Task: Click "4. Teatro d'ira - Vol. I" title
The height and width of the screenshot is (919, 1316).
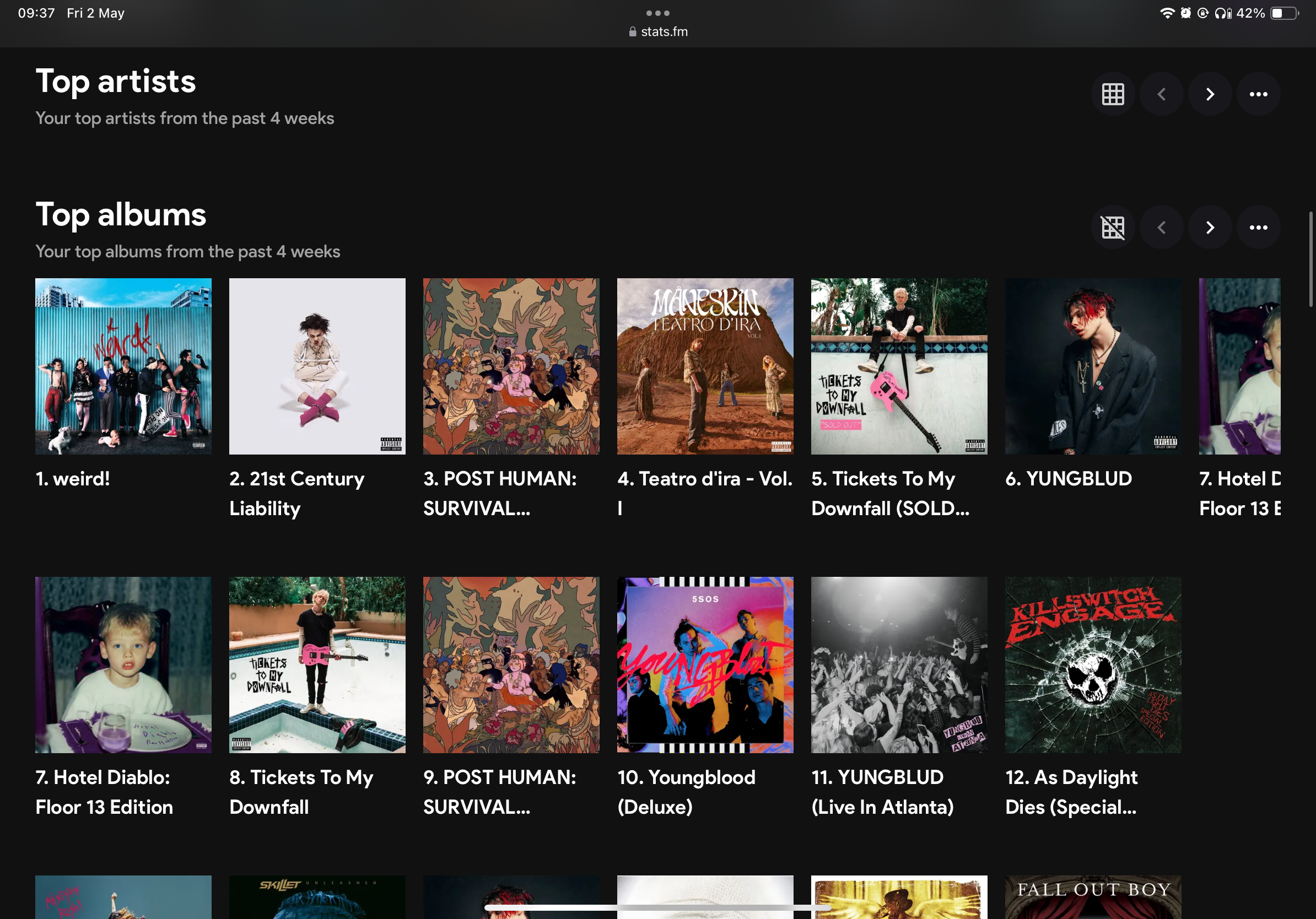Action: [x=705, y=493]
